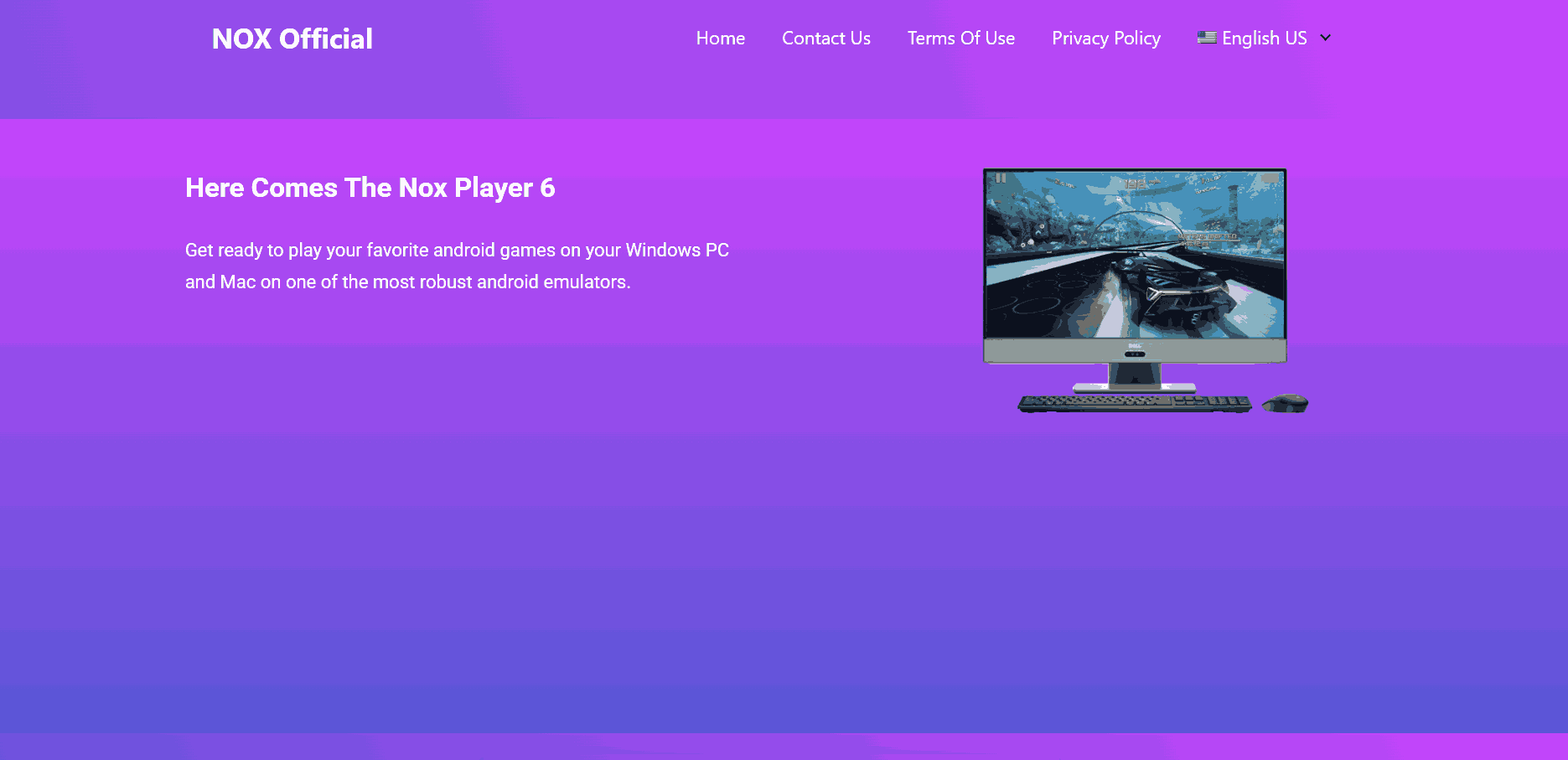
Task: Click the paragraph starting 'Get ready to play'
Action: pos(457,266)
